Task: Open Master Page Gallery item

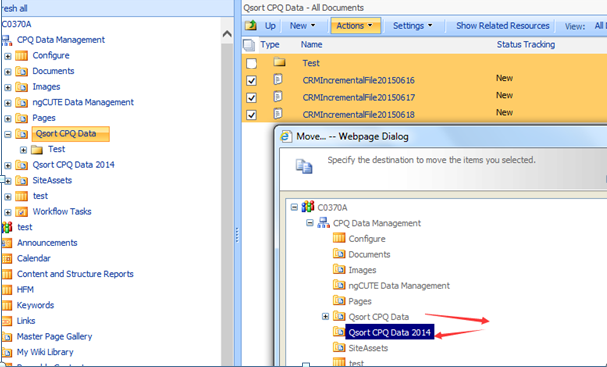Action: click(55, 336)
